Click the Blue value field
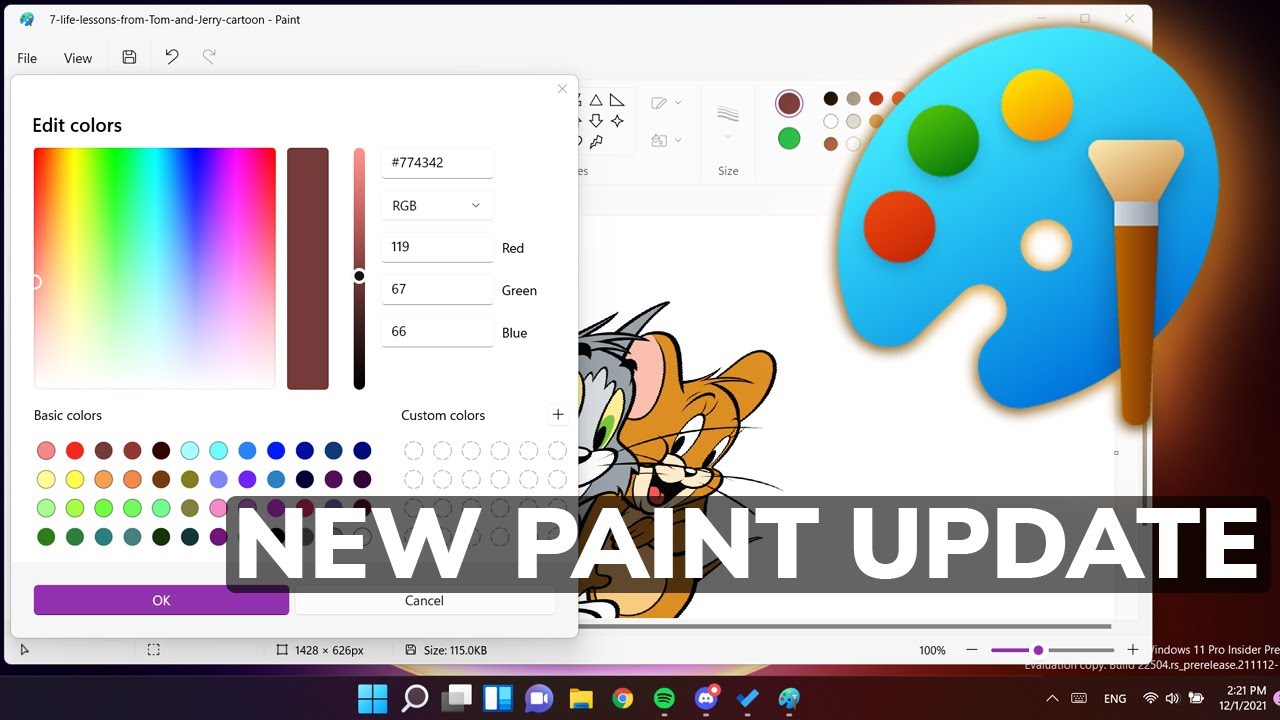The image size is (1280, 720). tap(437, 332)
